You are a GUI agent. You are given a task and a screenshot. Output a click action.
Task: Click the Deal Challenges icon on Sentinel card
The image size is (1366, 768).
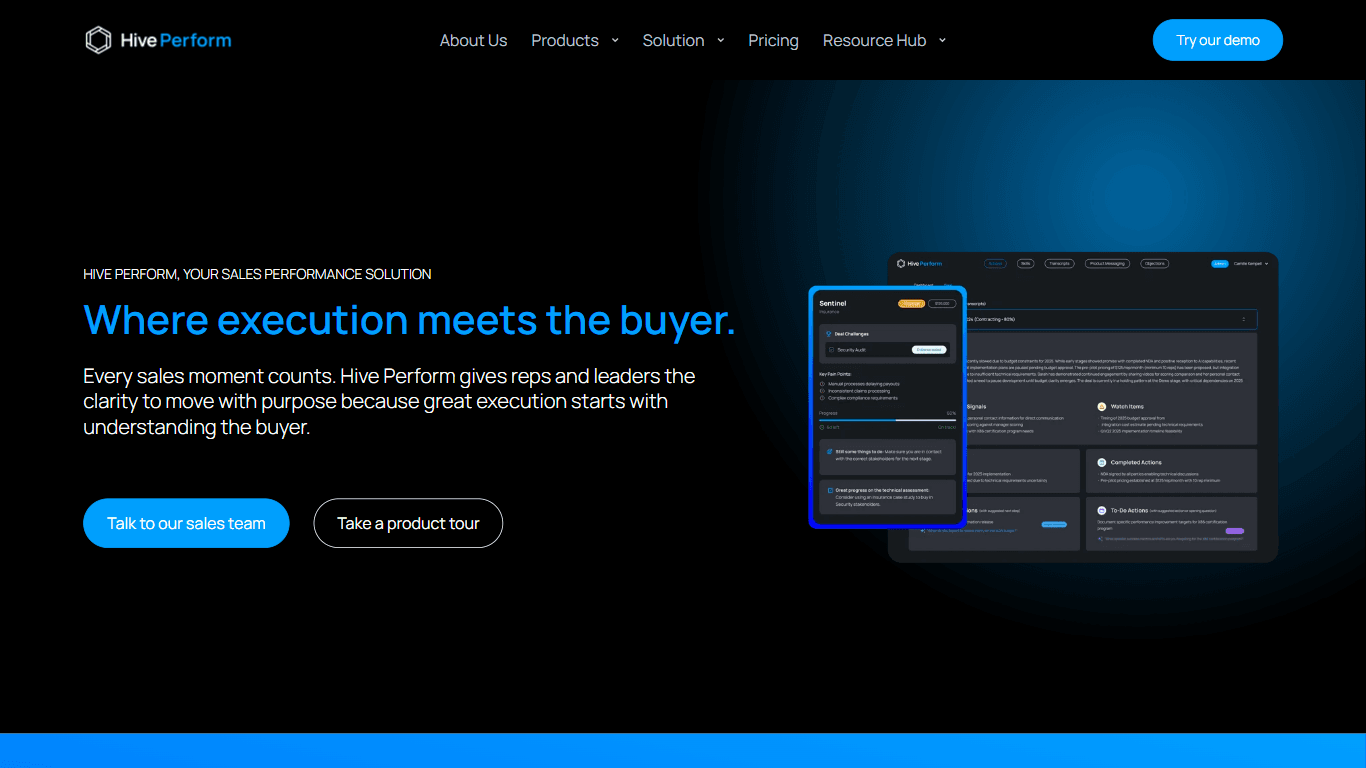829,334
